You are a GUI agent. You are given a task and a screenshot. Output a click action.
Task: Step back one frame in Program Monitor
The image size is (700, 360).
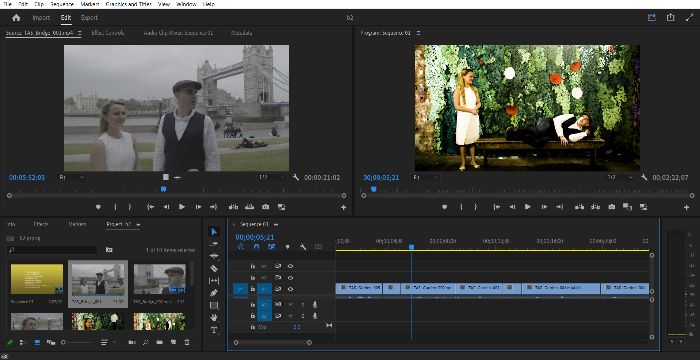click(x=512, y=207)
